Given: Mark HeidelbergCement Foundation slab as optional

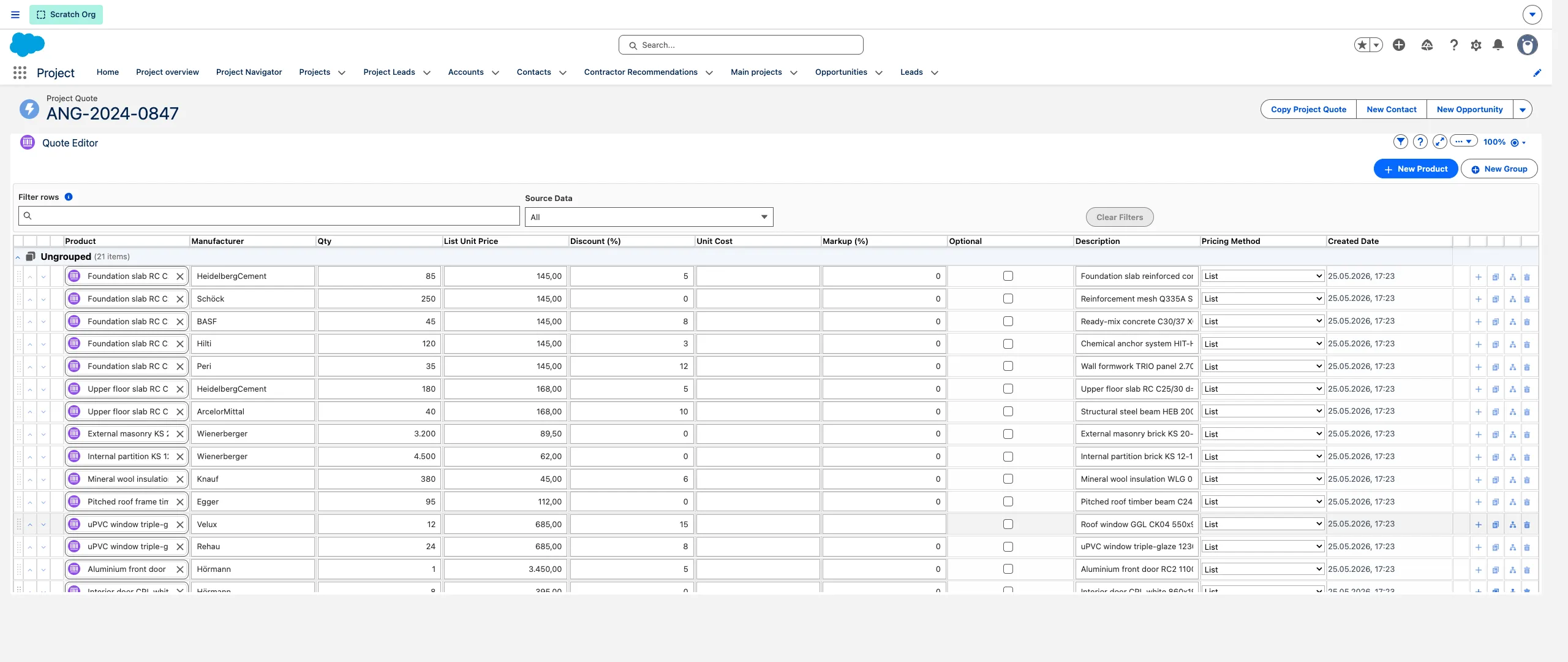Looking at the screenshot, I should [1008, 276].
